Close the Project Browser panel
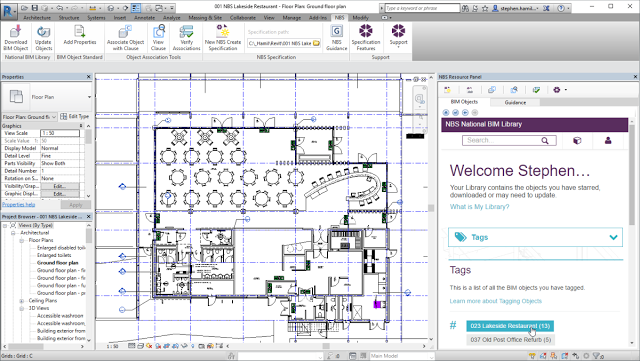The height and width of the screenshot is (361, 640). tap(89, 216)
